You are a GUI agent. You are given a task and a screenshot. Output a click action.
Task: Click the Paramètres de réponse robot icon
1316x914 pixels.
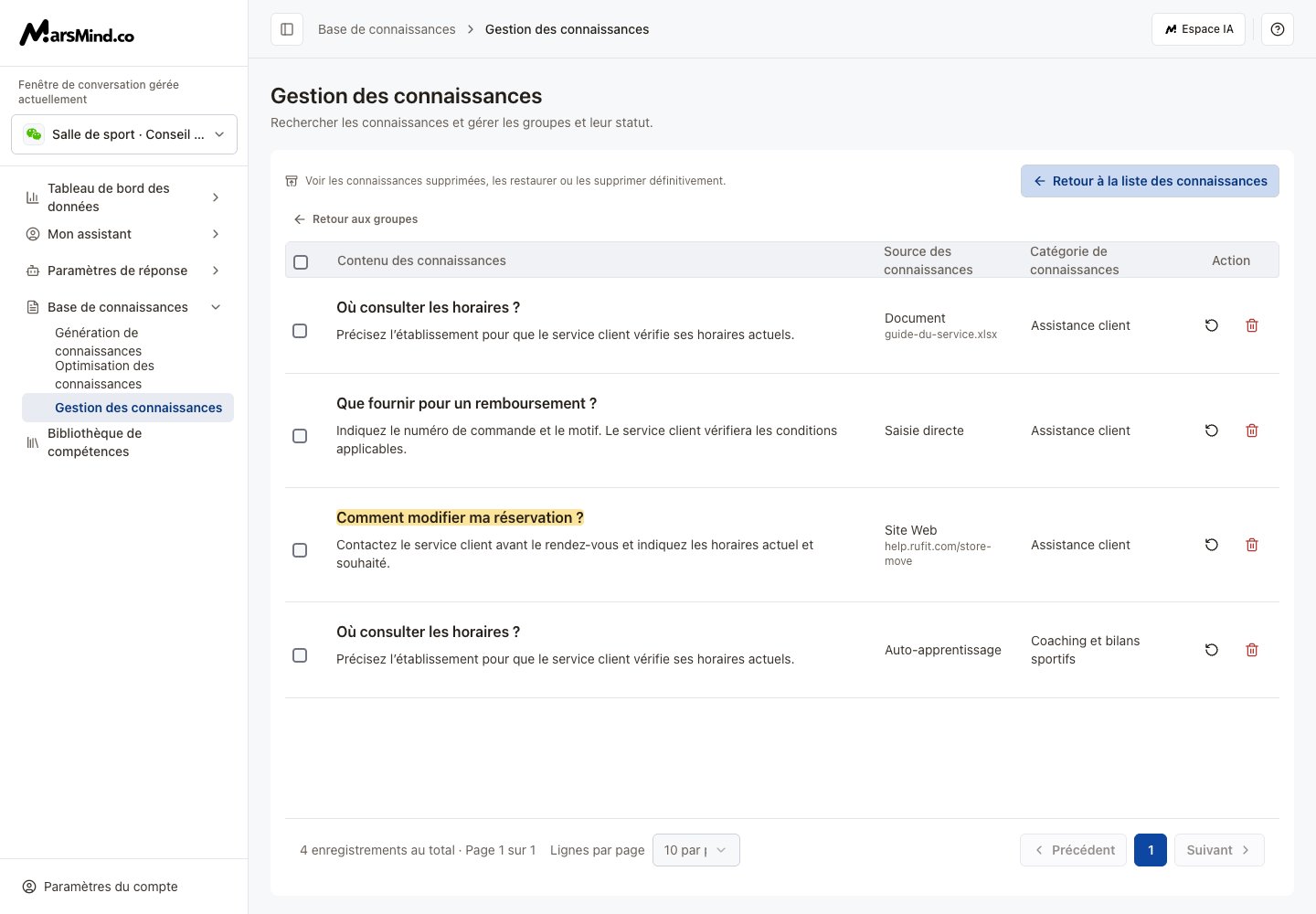32,271
